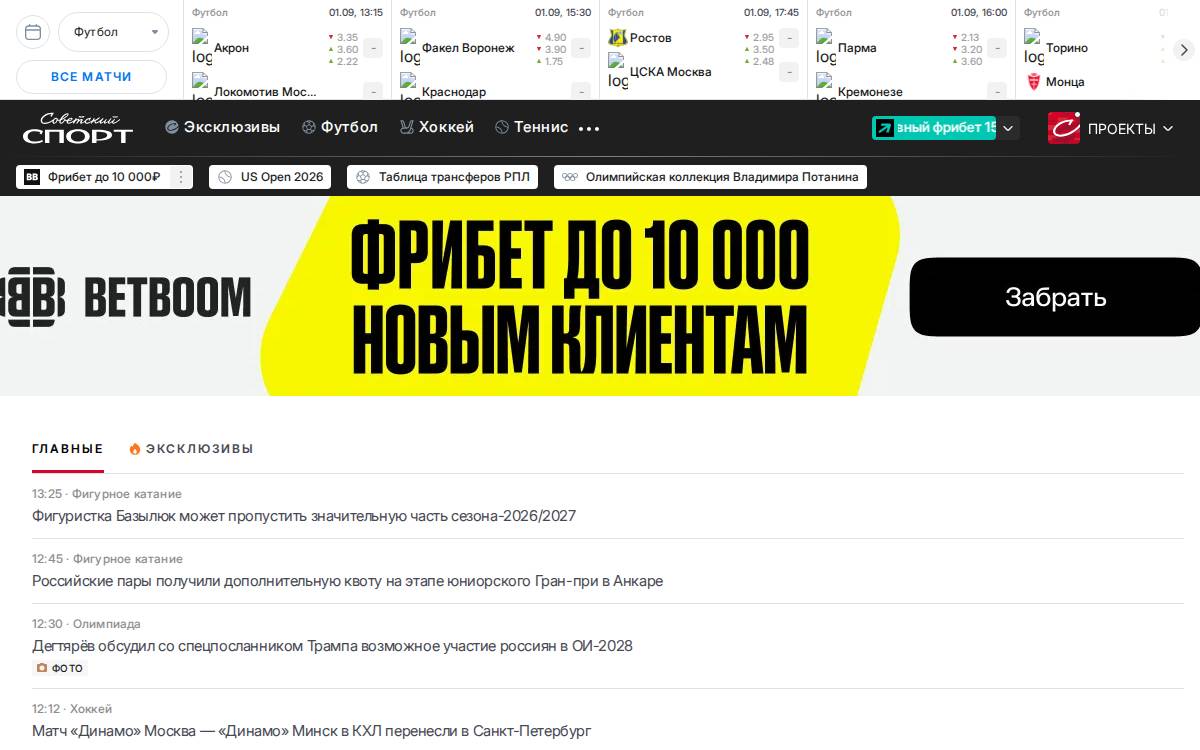The width and height of the screenshot is (1200, 750).
Task: Click the Хоккей category tag at 12:12
Action: click(91, 709)
